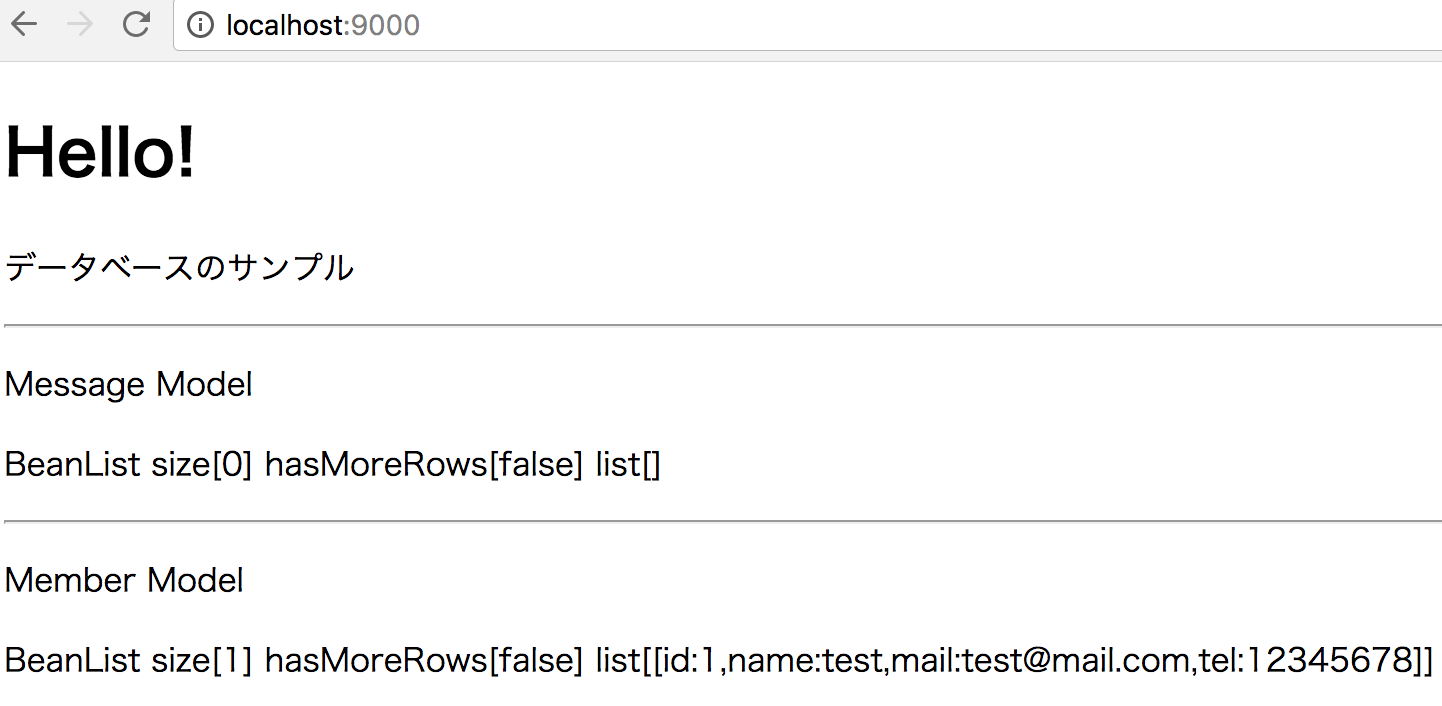Click the horizontal rule above Message Model
The height and width of the screenshot is (706, 1442).
click(x=723, y=325)
